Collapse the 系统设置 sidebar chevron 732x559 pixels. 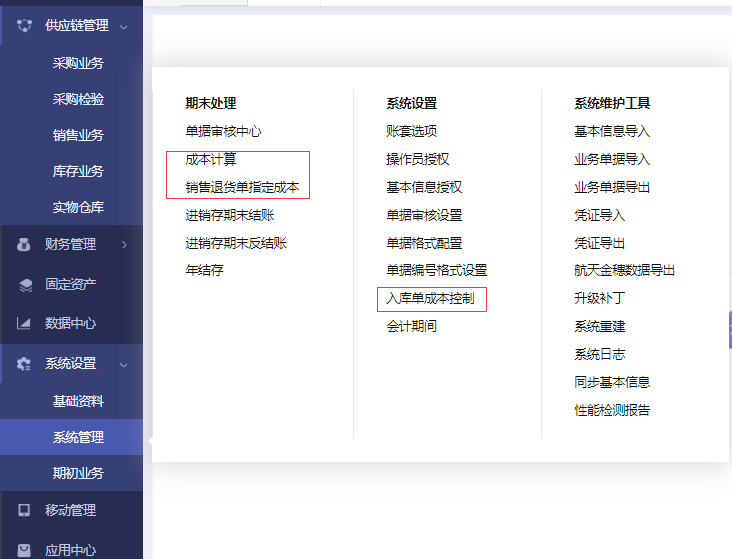click(x=124, y=365)
